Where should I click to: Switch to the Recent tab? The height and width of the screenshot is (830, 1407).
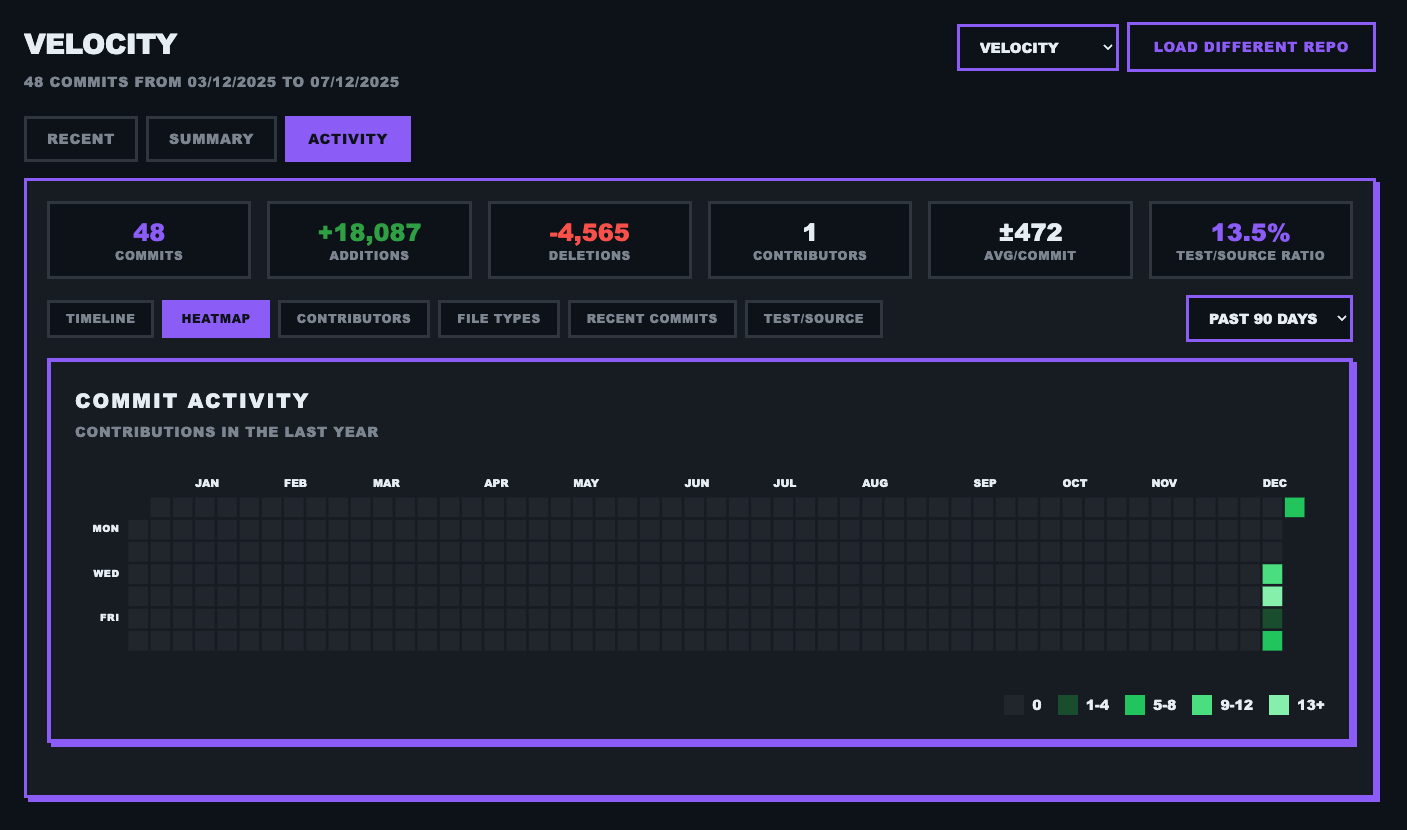(x=81, y=139)
